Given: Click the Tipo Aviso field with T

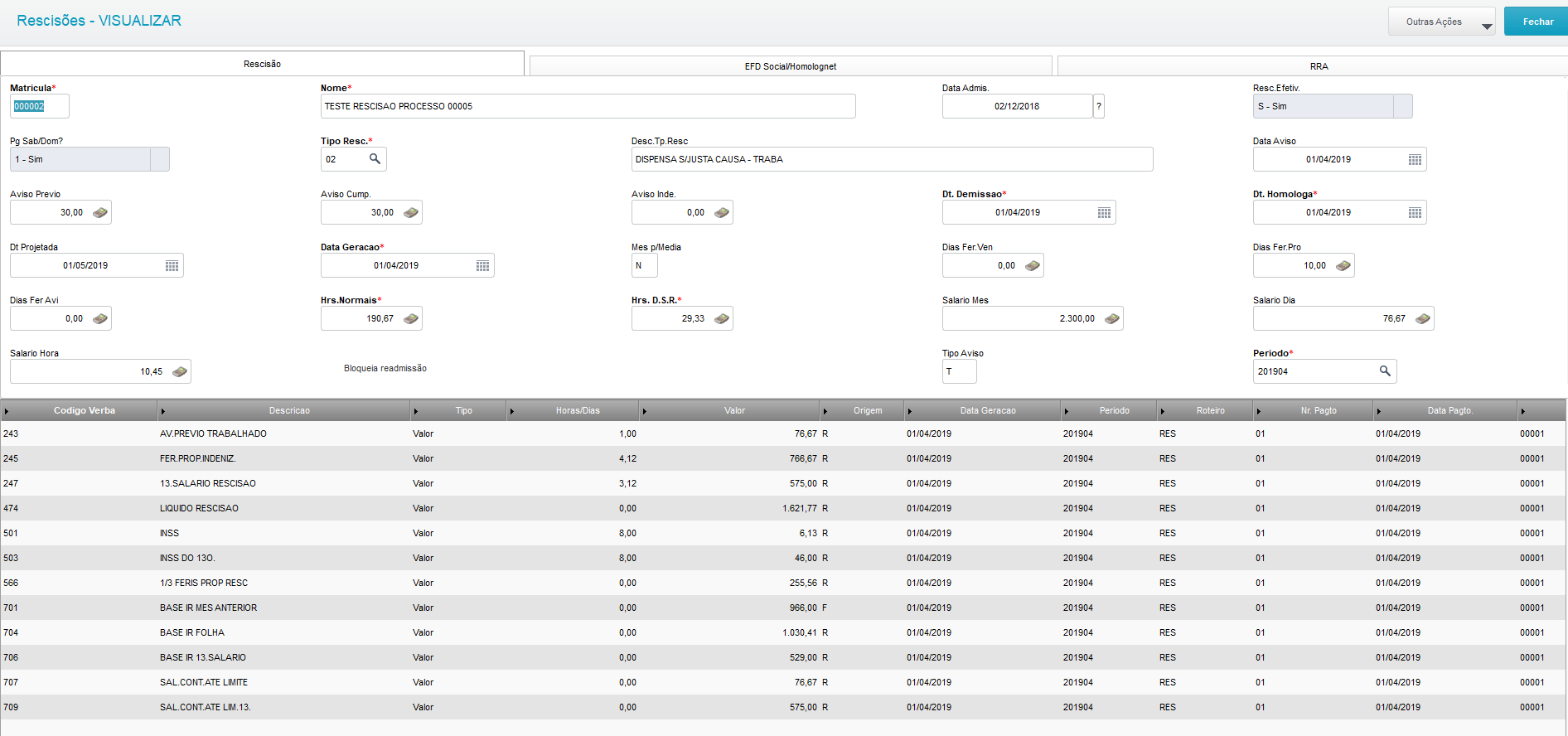Looking at the screenshot, I should pyautogui.click(x=959, y=371).
